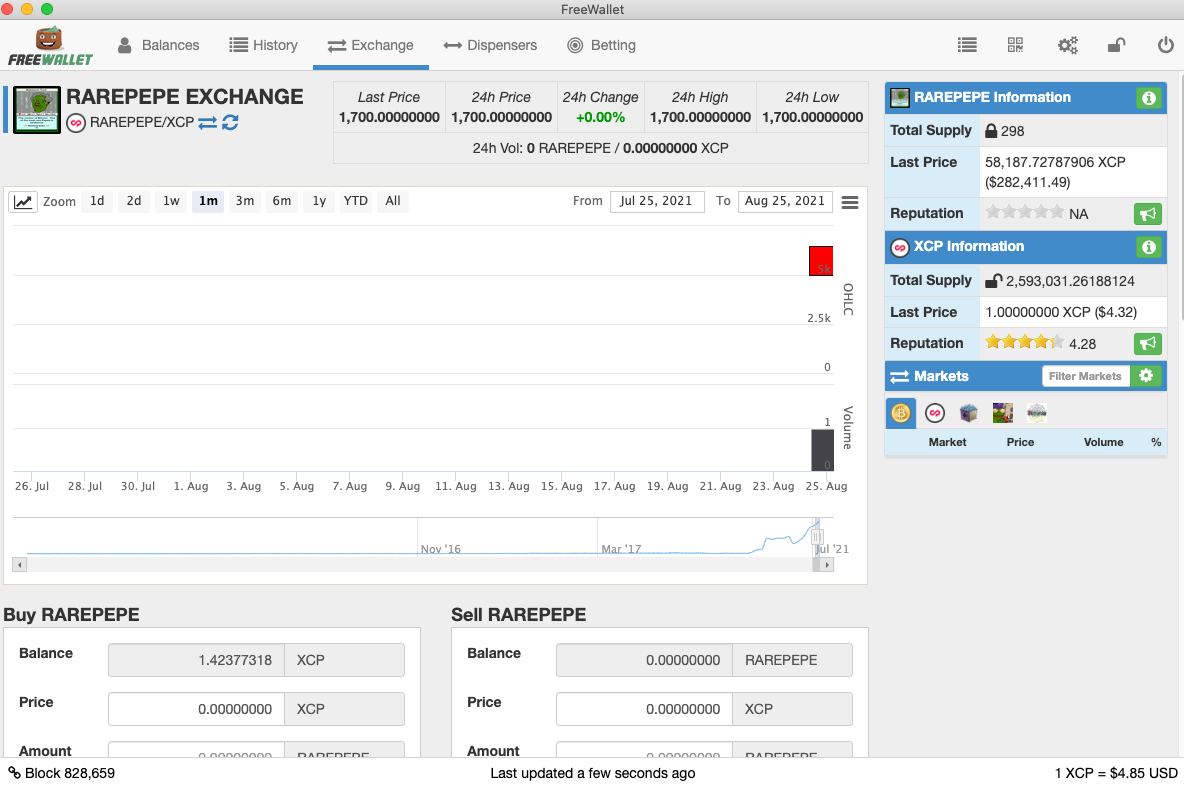
Task: Open the History tab
Action: point(264,45)
